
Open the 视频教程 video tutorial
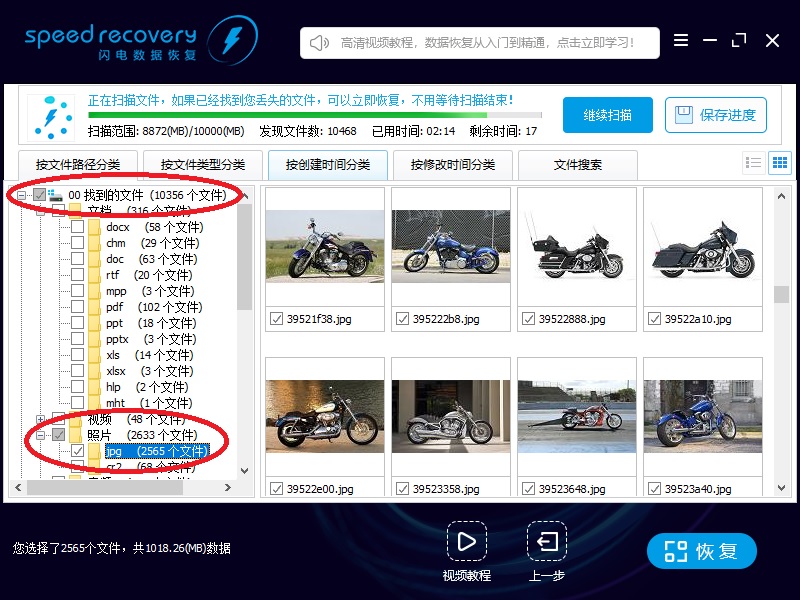(467, 541)
